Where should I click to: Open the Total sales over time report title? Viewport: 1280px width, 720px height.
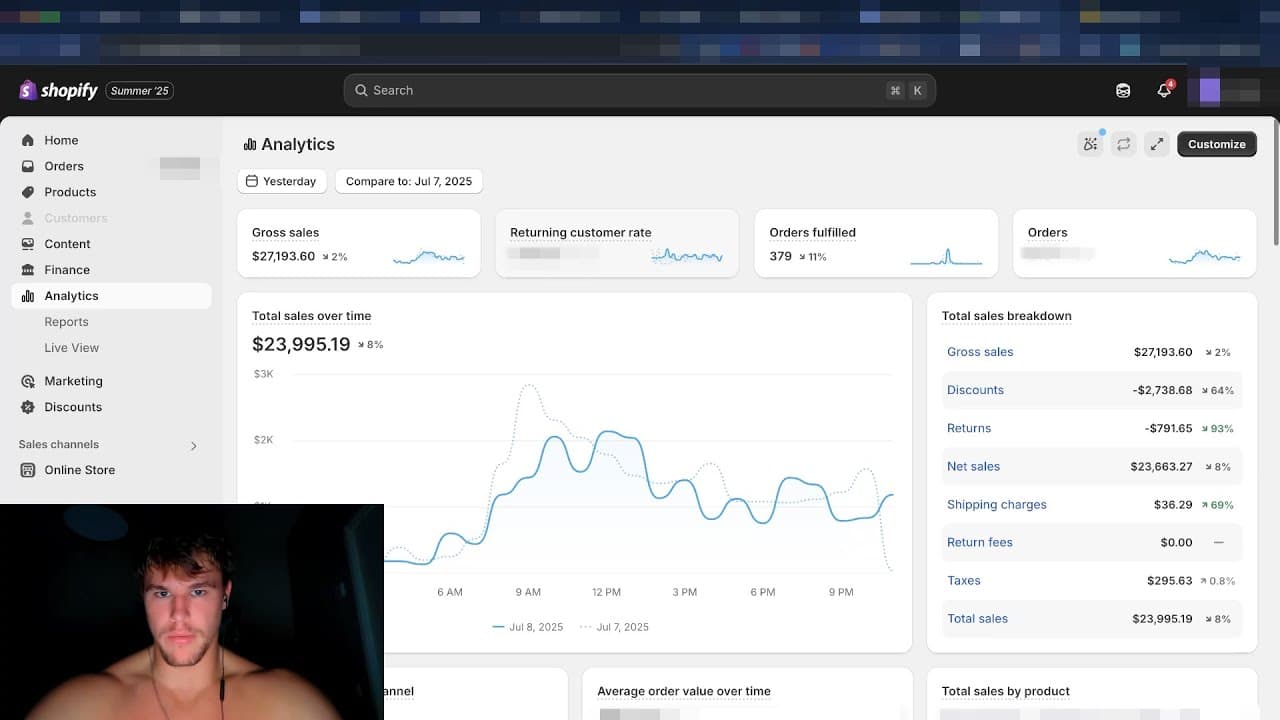pos(311,316)
